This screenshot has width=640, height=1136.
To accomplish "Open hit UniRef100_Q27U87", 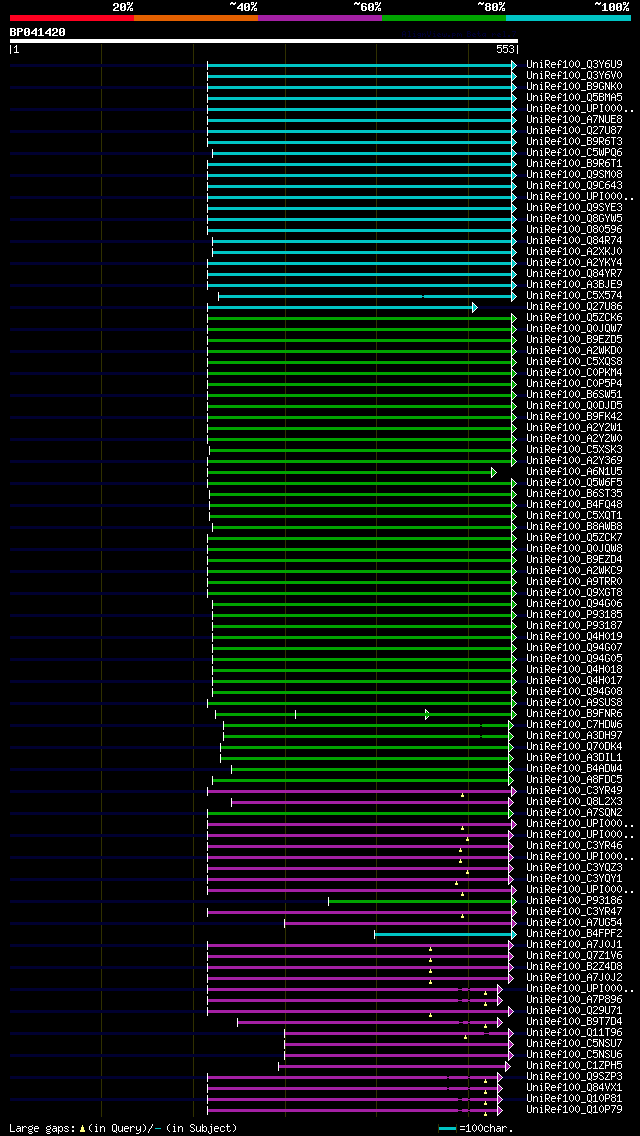I will click(x=574, y=130).
